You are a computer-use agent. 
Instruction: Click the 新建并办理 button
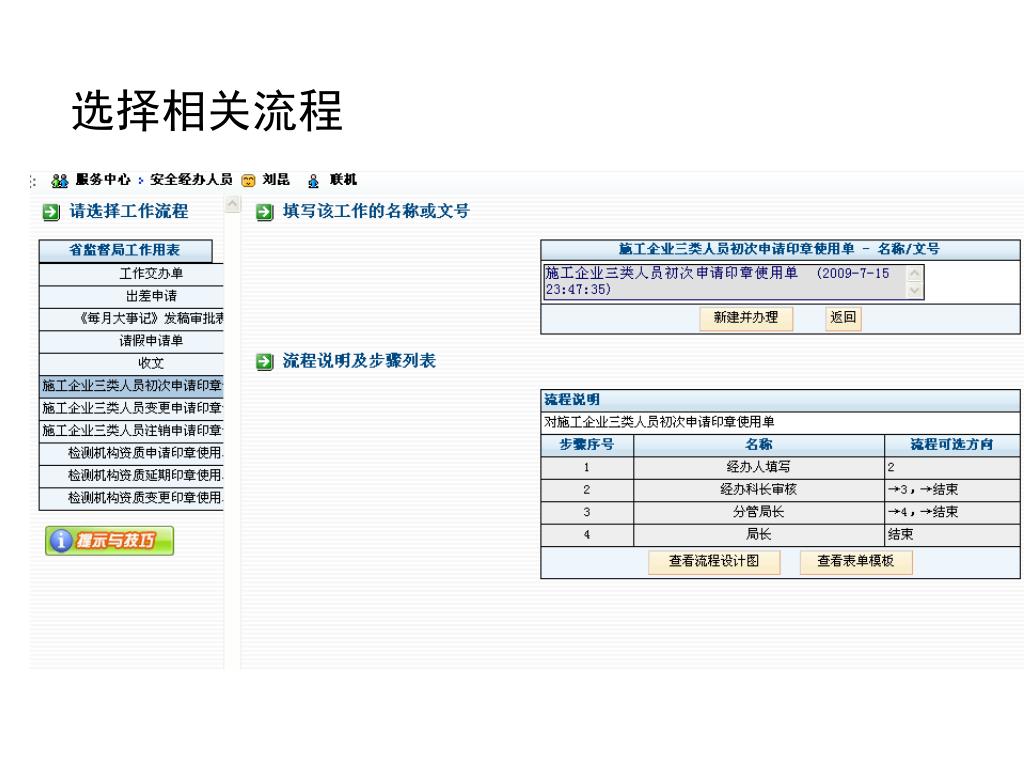[x=746, y=318]
